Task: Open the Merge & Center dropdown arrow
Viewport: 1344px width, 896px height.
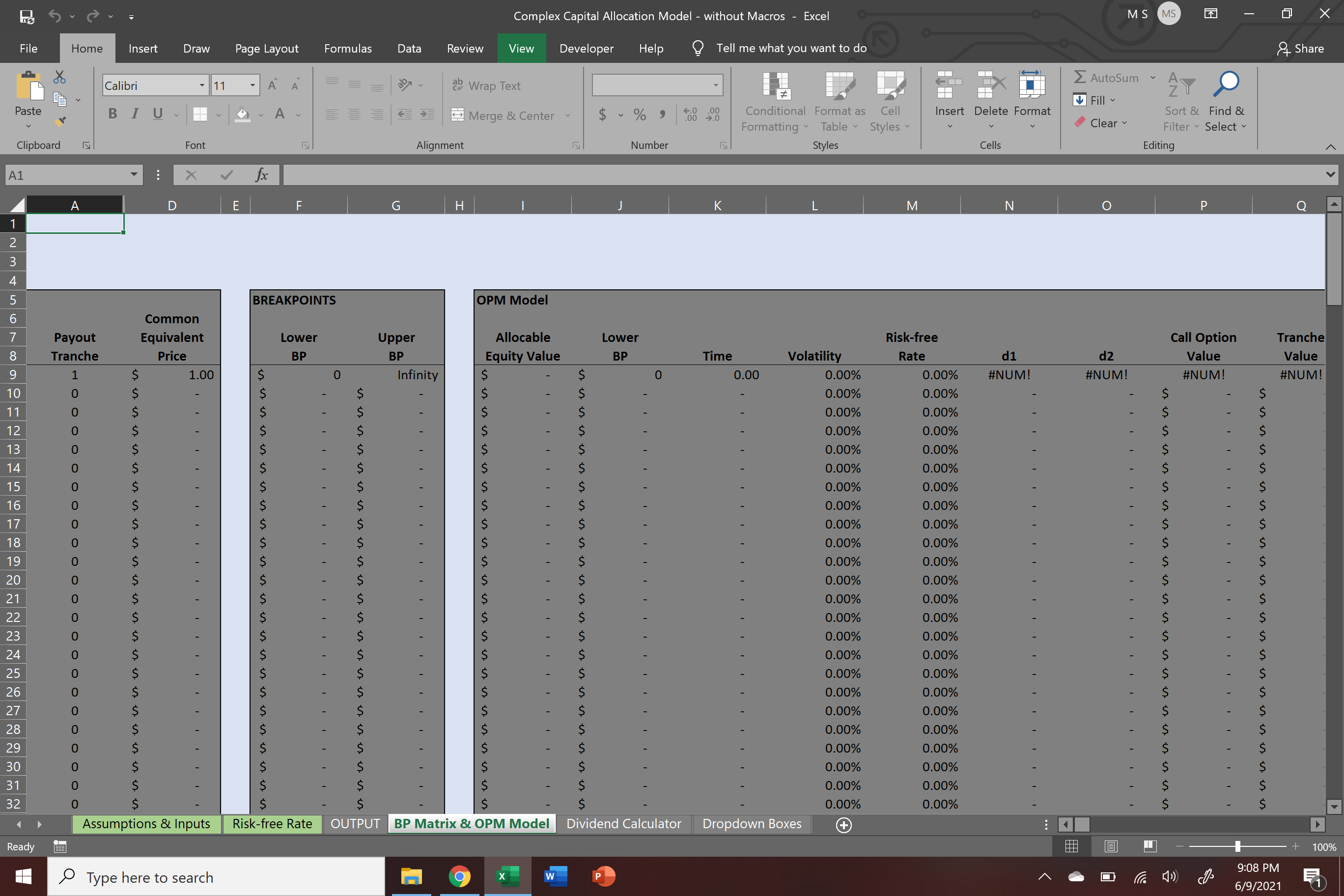Action: point(568,115)
